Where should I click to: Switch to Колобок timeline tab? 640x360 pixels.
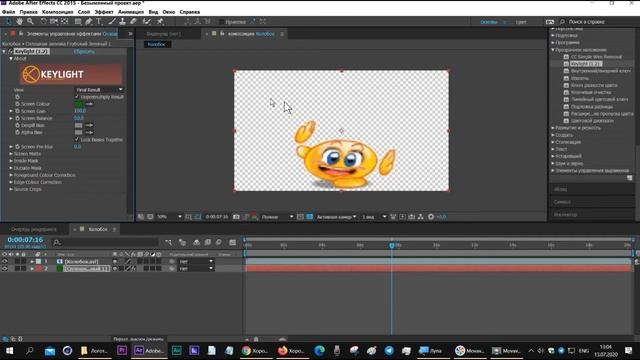tap(98, 229)
